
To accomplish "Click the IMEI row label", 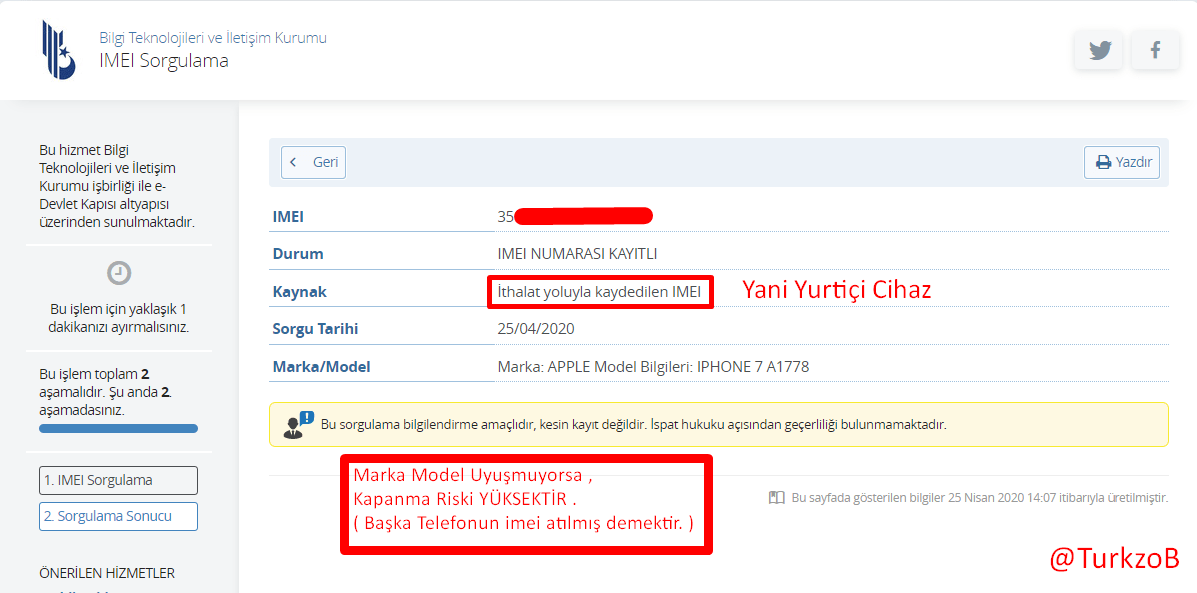I will 288,217.
